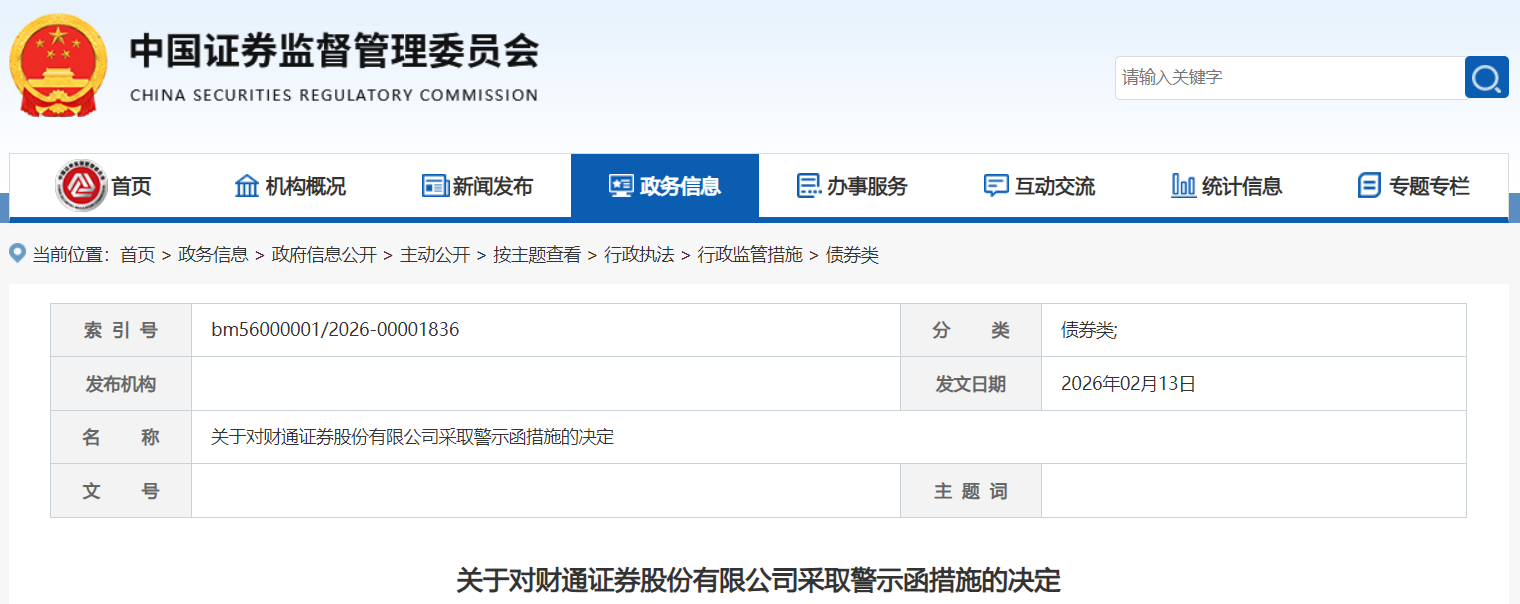The width and height of the screenshot is (1520, 604).
Task: Click the 债券类 breadcrumb link
Action: (852, 255)
